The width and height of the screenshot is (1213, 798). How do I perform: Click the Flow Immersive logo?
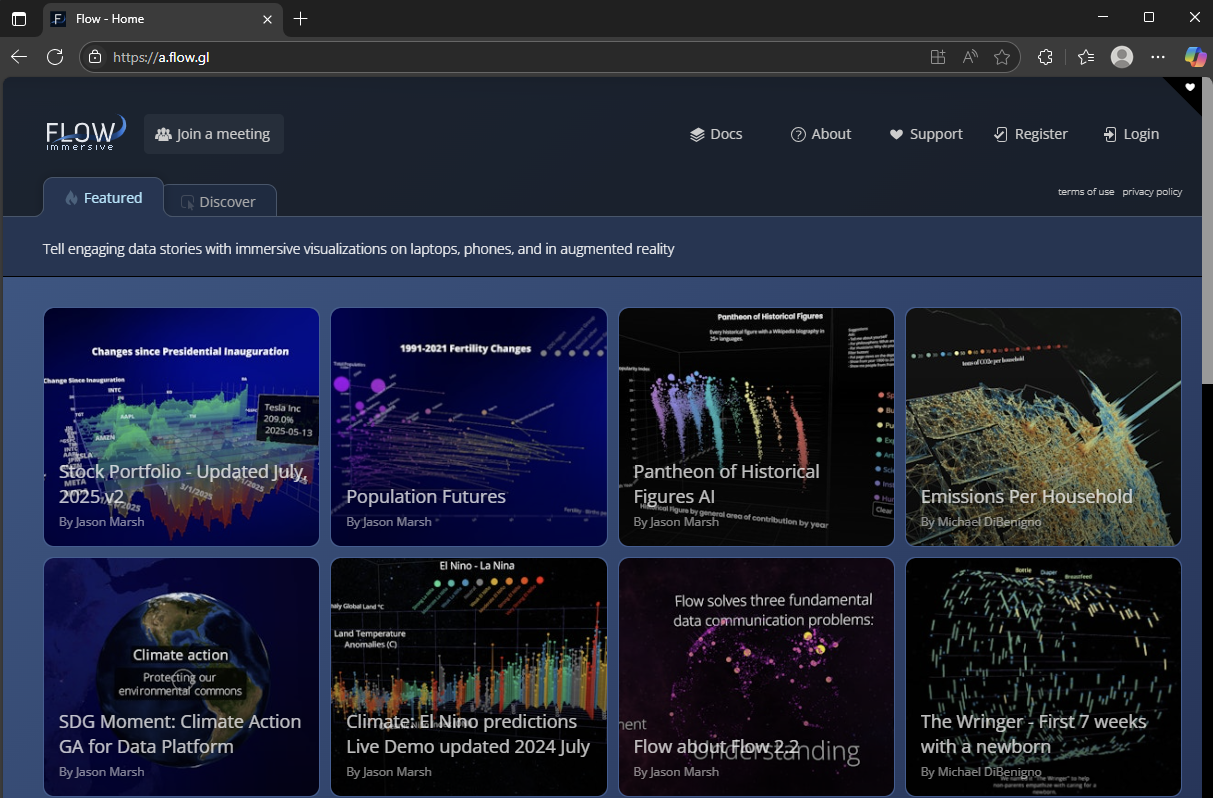click(86, 134)
